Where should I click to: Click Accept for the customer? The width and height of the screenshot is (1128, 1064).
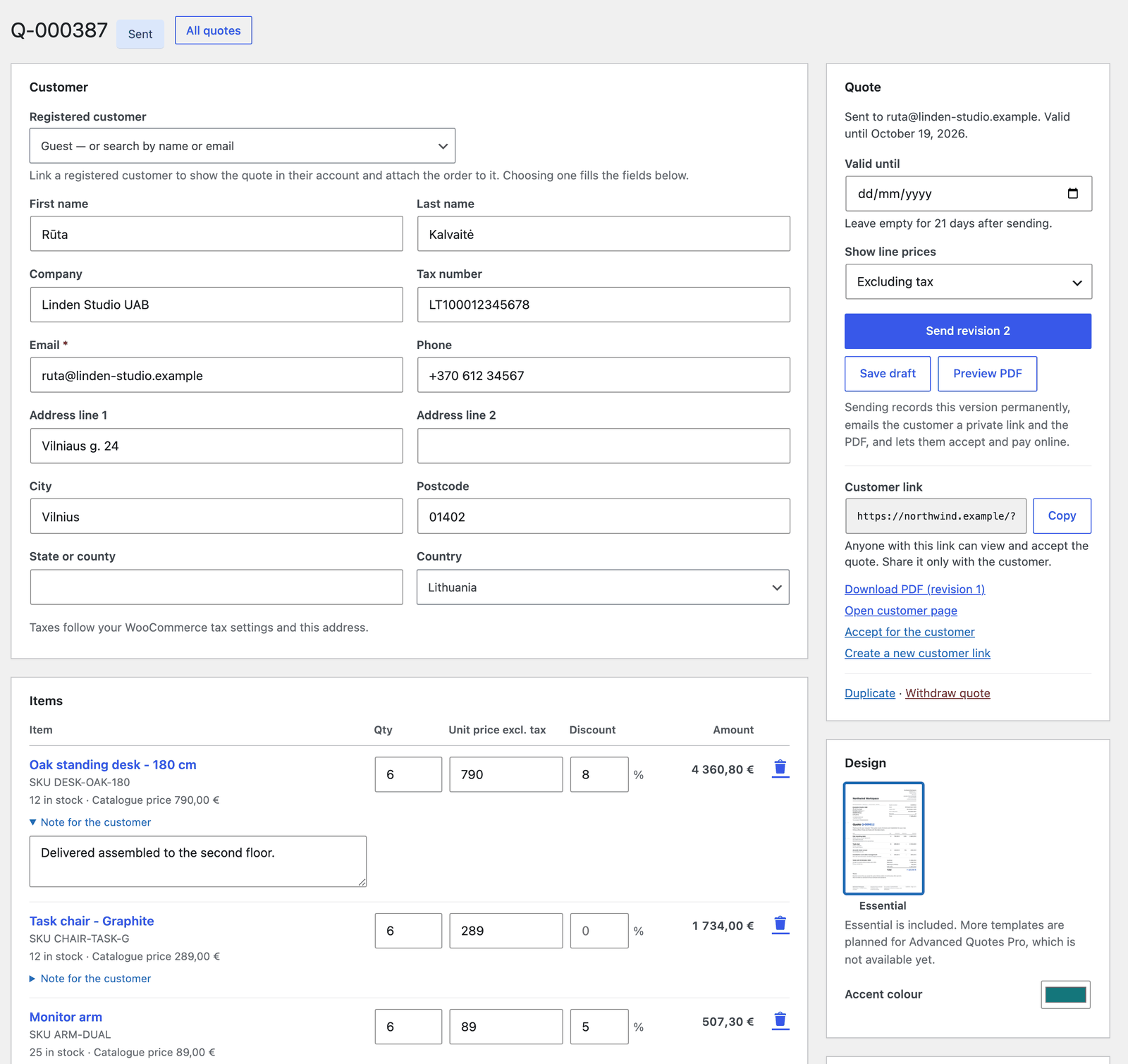pos(909,632)
